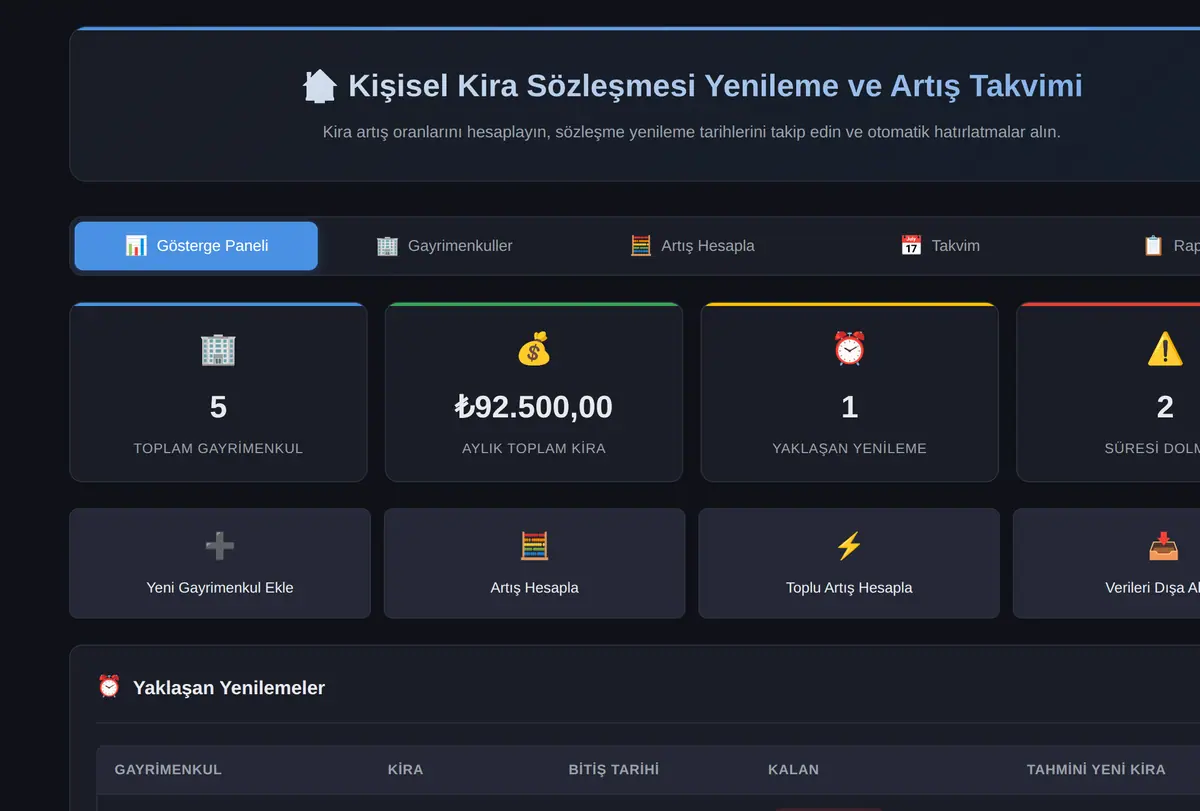Viewport: 1200px width, 811px height.
Task: Open the Toplam Gayrimenkul stat card
Action: [218, 392]
